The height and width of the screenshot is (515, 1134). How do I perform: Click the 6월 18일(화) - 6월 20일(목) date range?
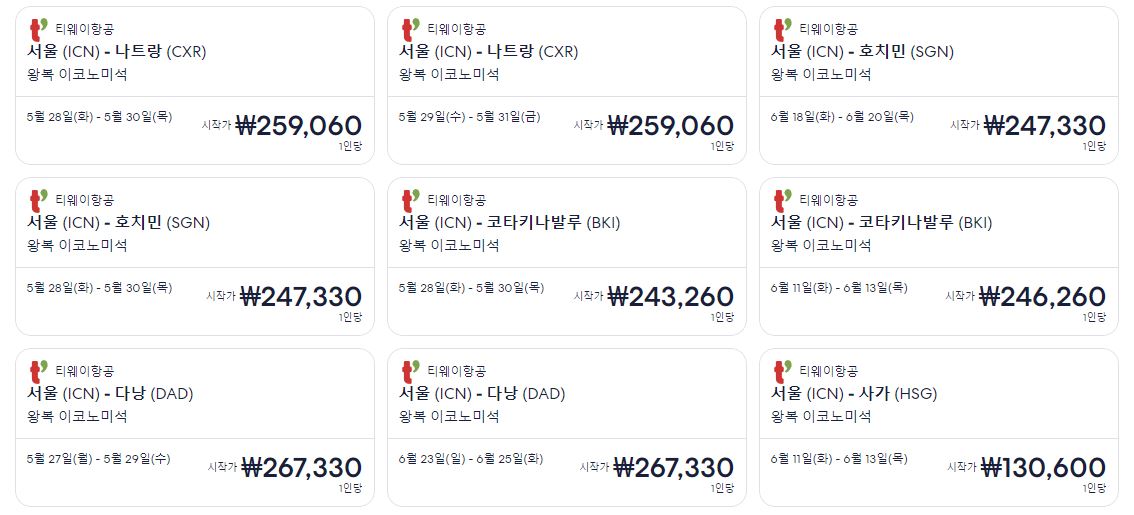[842, 116]
